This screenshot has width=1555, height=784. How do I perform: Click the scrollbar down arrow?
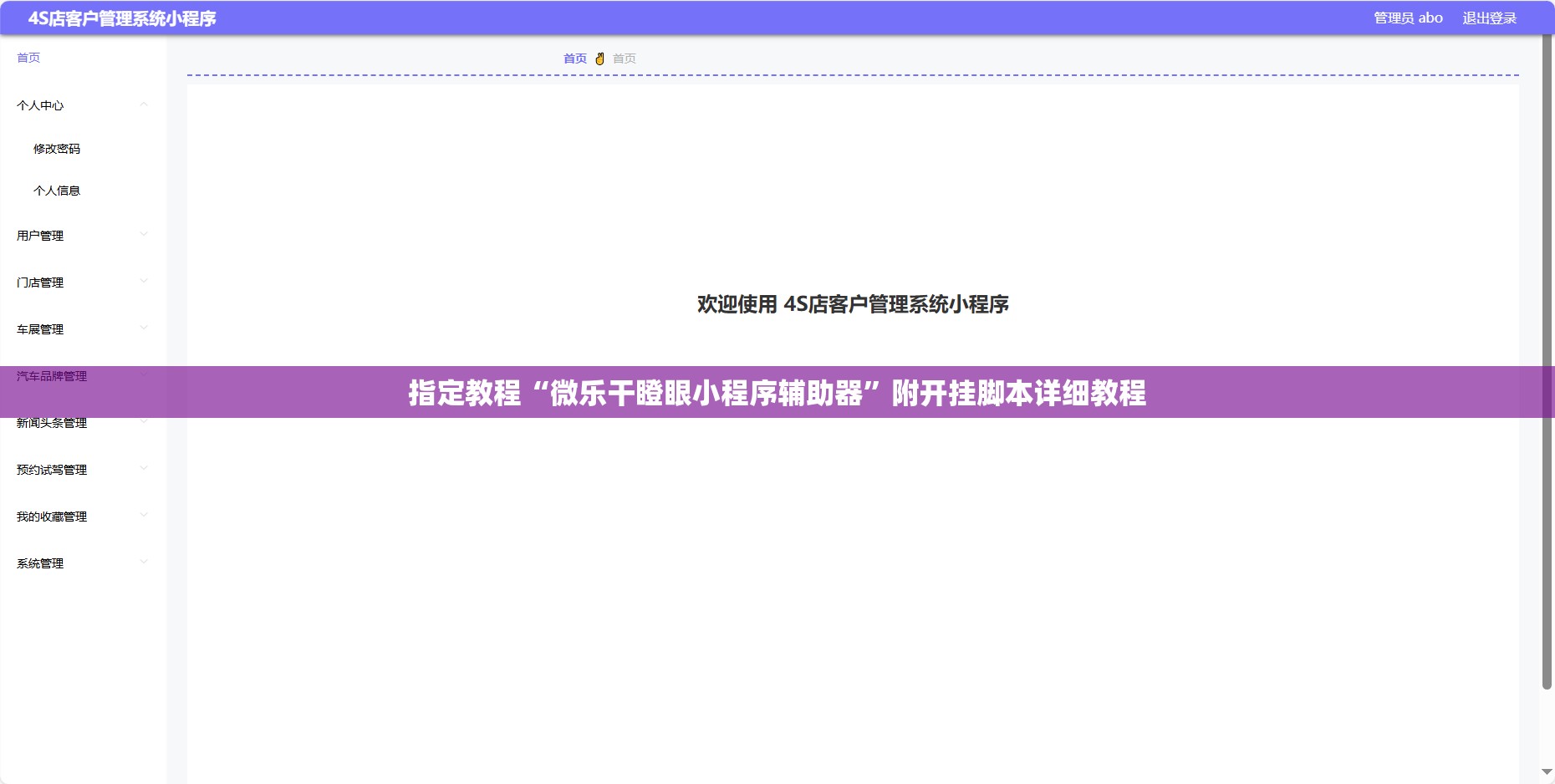coord(1547,772)
